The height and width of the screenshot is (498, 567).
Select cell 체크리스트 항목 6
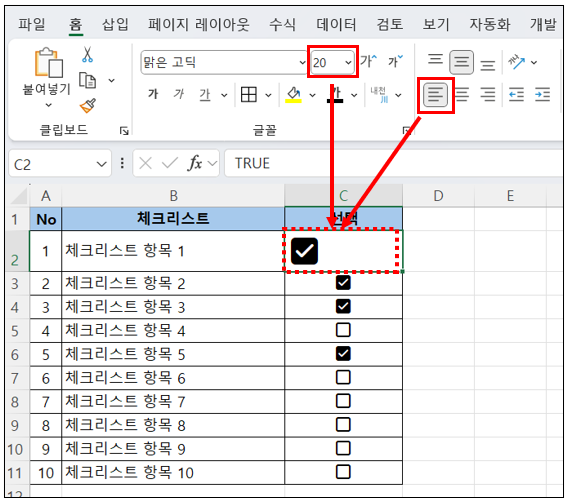pos(173,378)
